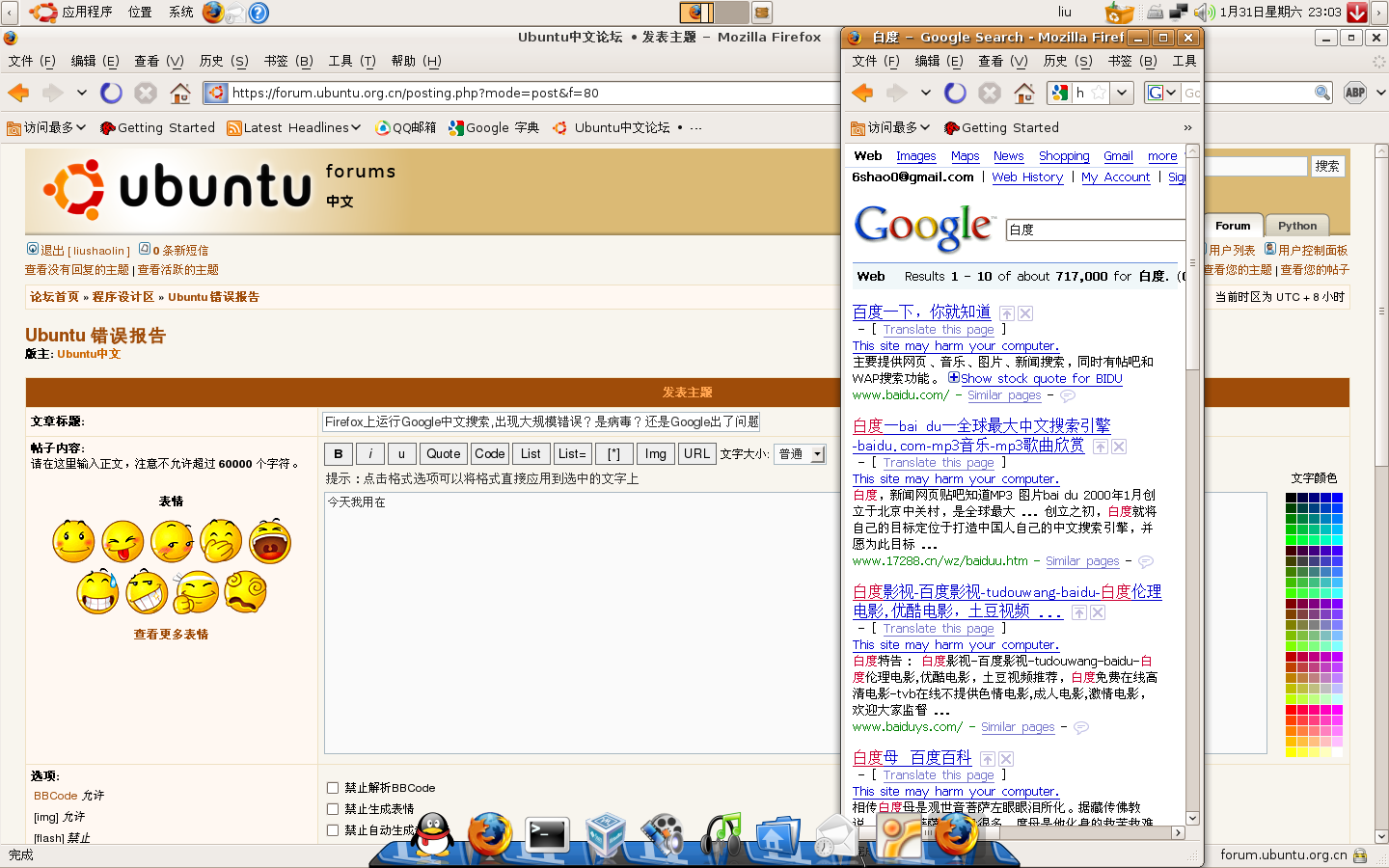
Task: Stop loading in forum Firefox window
Action: (146, 93)
